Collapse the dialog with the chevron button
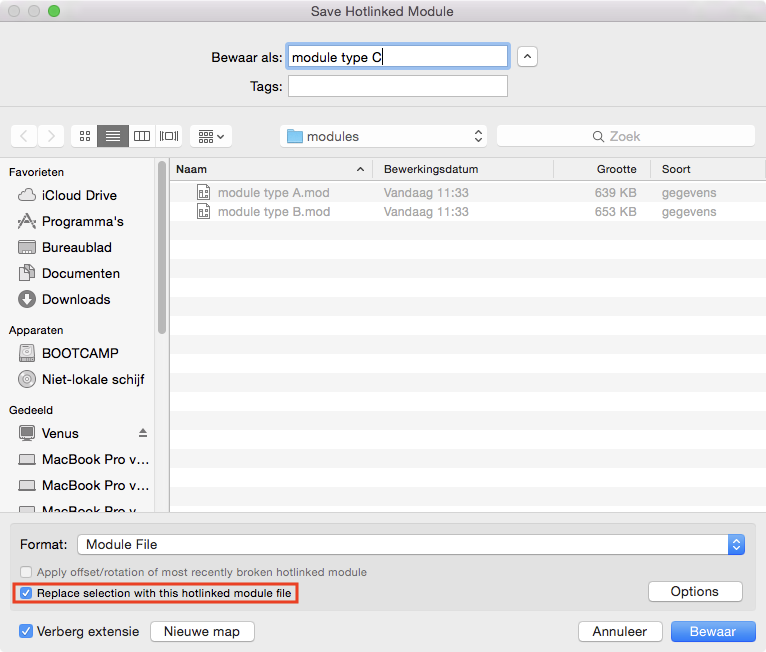This screenshot has width=766, height=652. tap(527, 57)
